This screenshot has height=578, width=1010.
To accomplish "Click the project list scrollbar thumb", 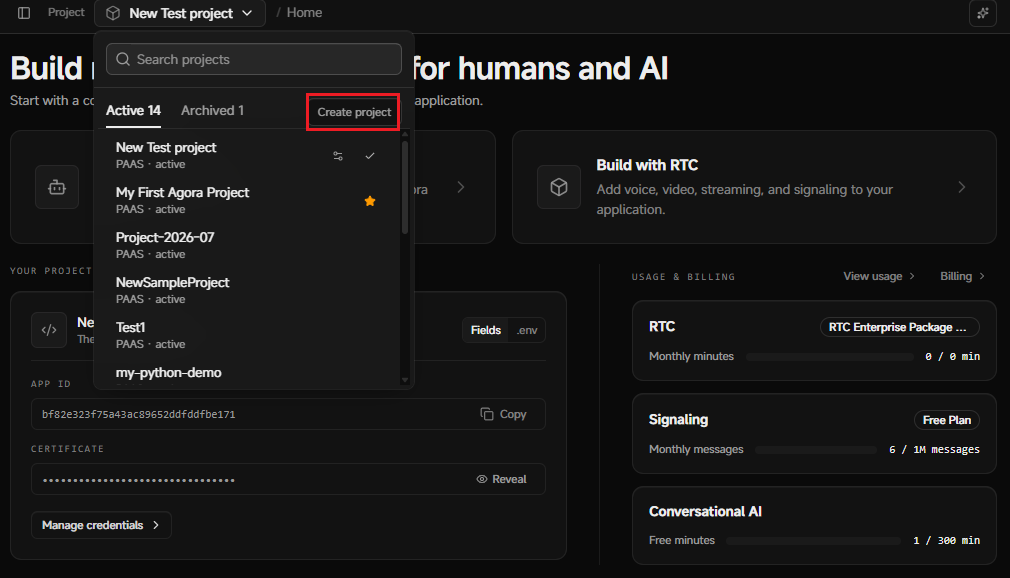I will coord(405,187).
